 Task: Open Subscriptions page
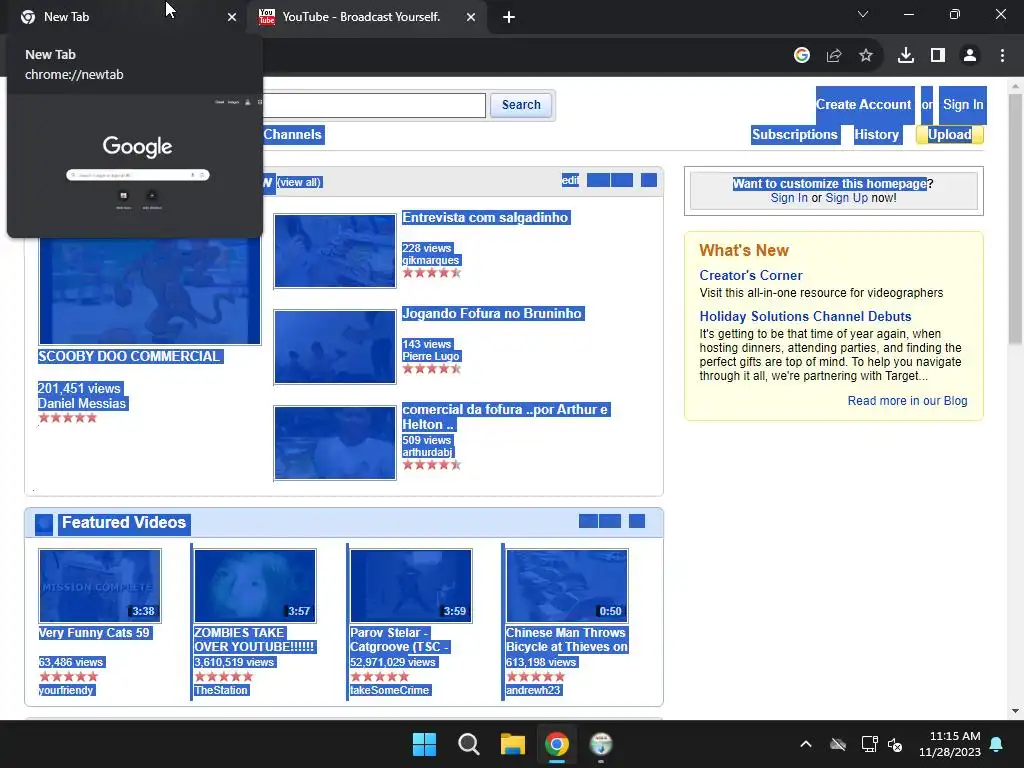794,135
